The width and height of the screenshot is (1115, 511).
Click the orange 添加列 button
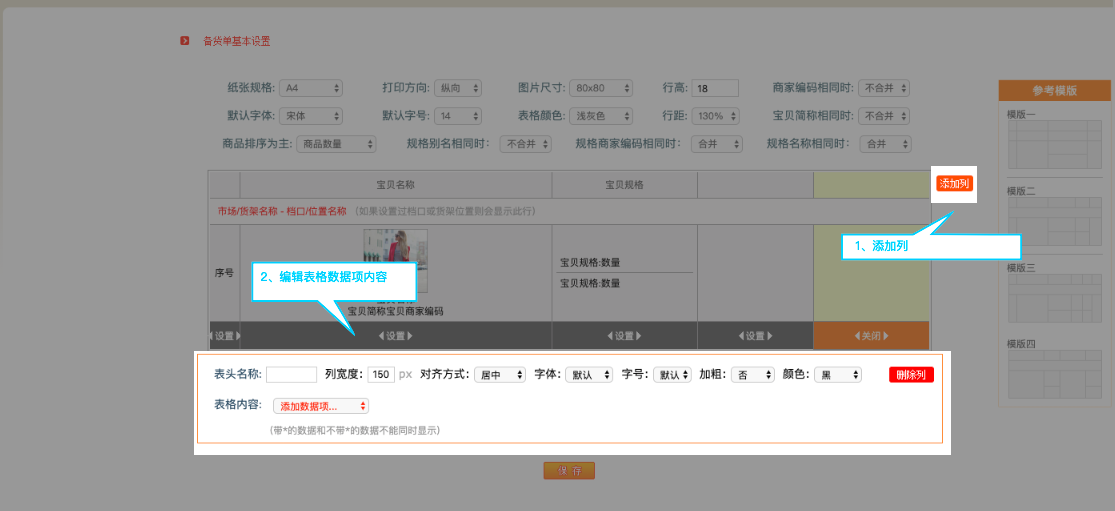[953, 184]
